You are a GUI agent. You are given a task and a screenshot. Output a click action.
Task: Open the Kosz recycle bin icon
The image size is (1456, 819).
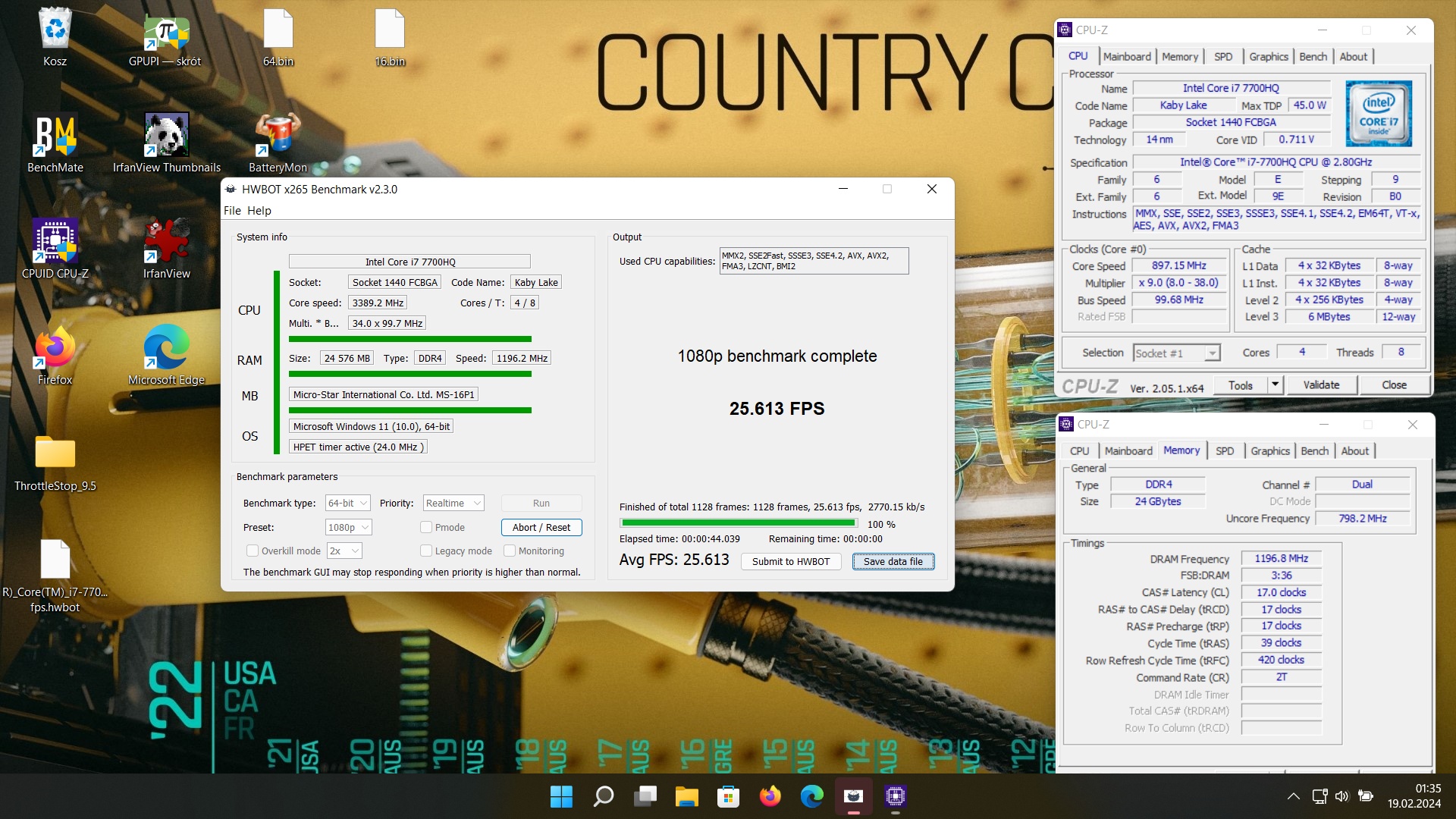[x=55, y=38]
